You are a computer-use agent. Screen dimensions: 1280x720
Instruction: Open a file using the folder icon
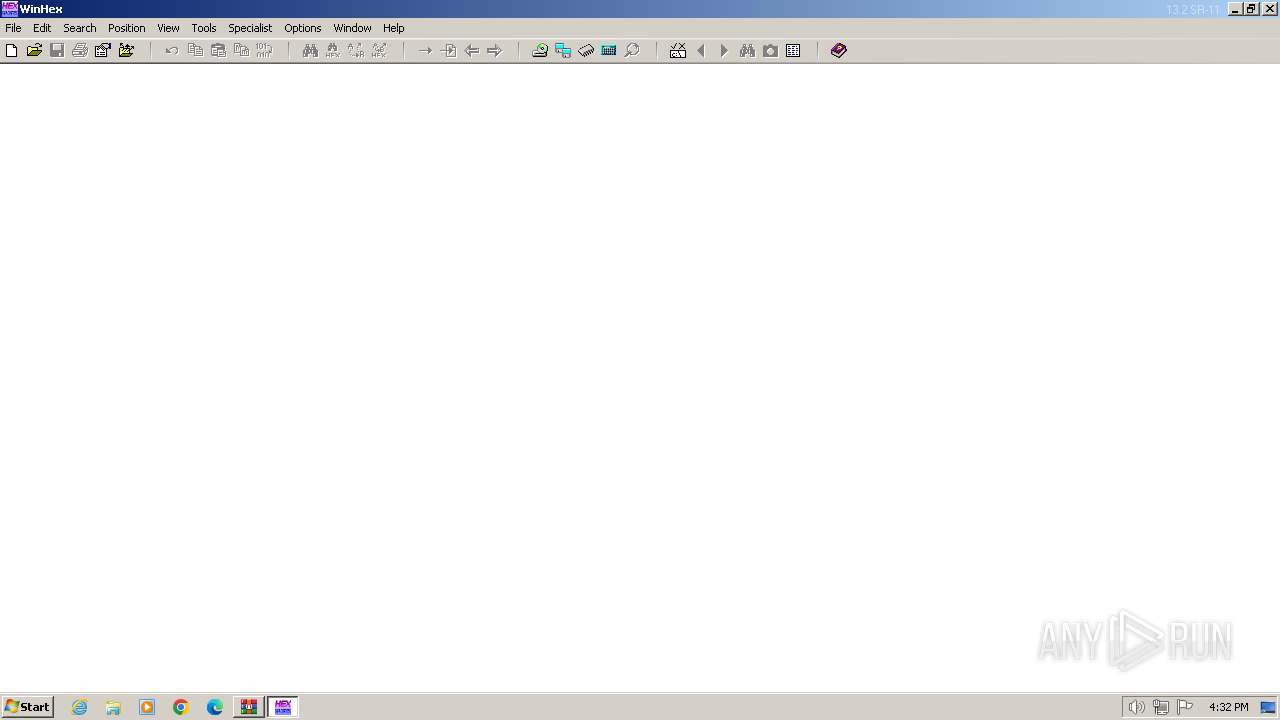pos(34,50)
